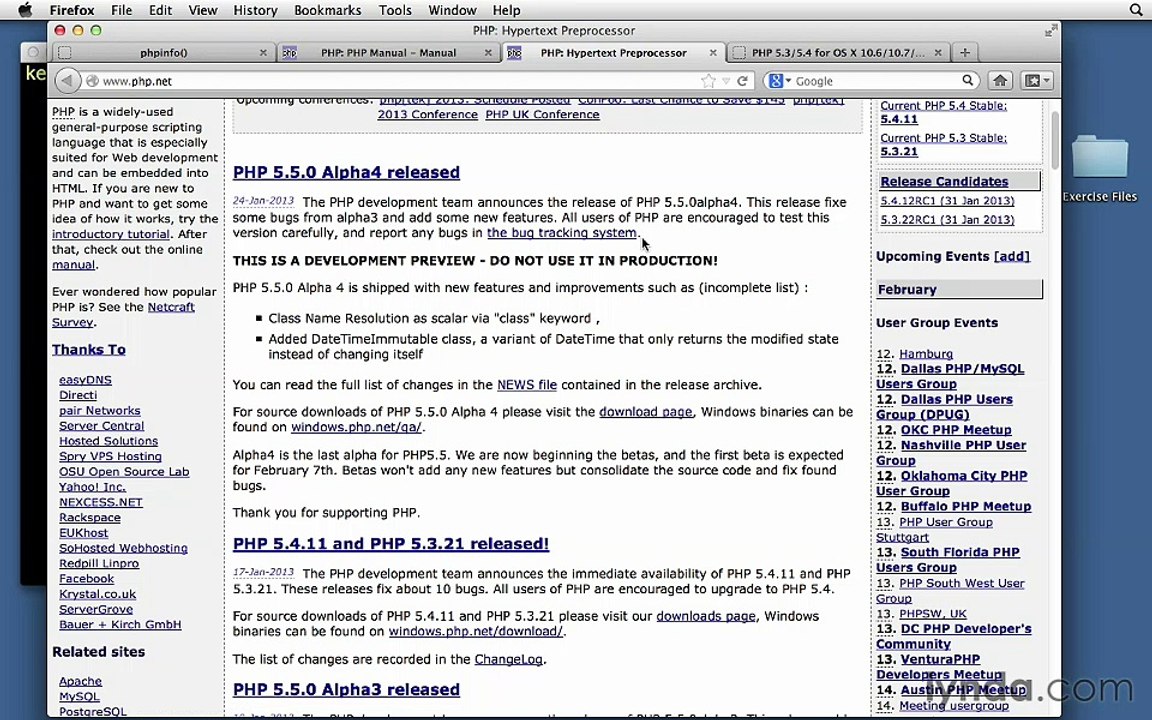Open Facebook sponsor link
The image size is (1152, 720).
(87, 579)
